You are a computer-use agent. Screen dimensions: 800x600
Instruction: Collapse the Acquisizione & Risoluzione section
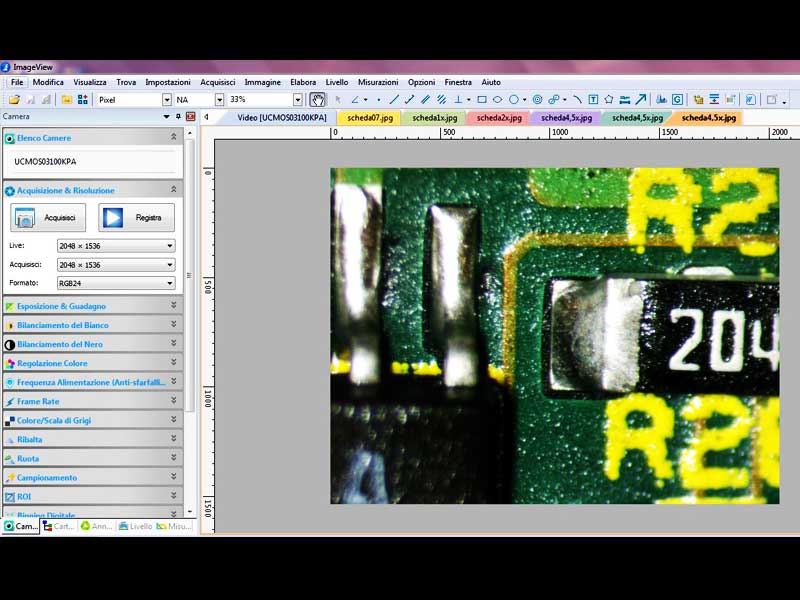173,189
